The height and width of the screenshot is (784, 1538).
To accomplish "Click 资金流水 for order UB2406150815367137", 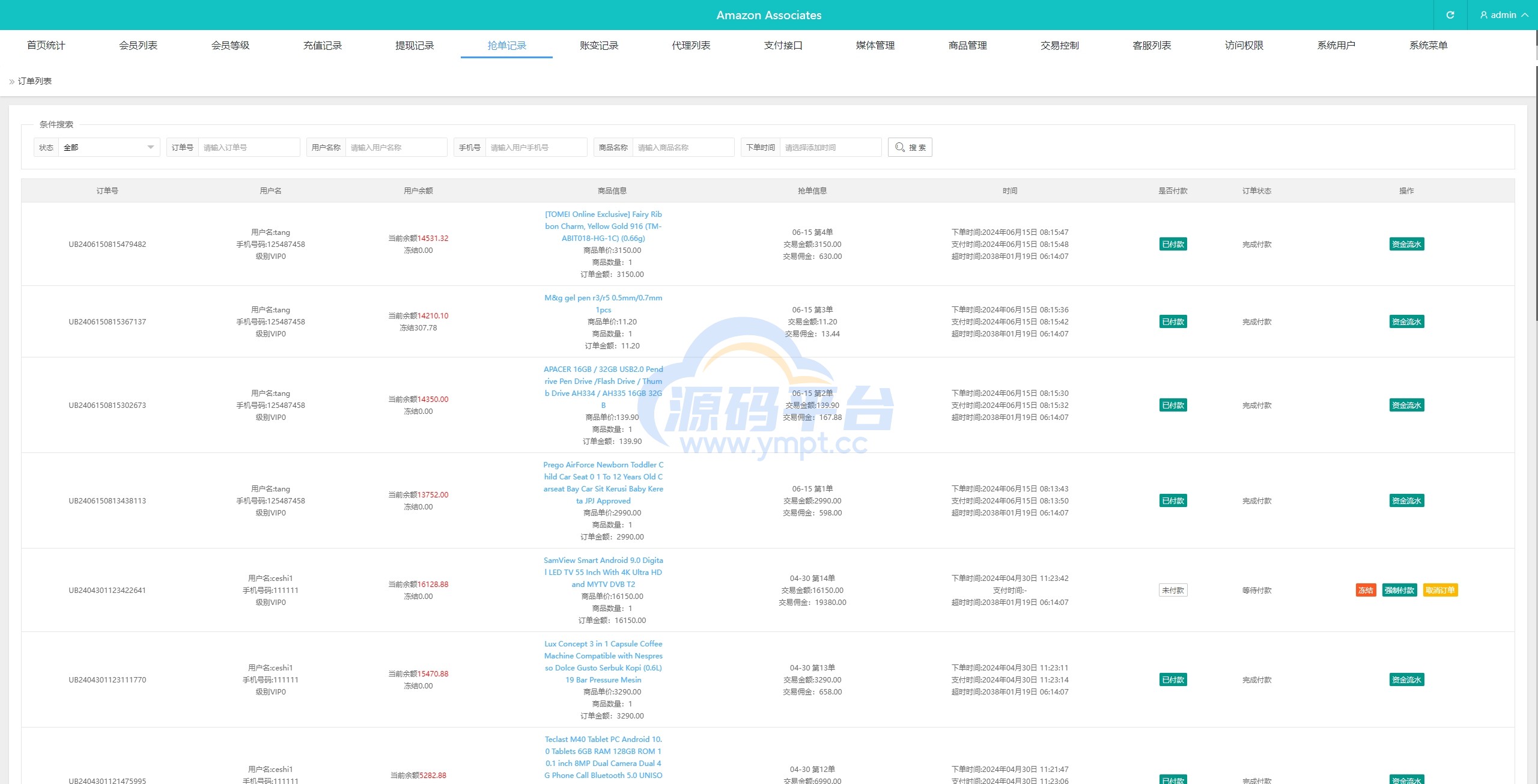I will [1406, 321].
